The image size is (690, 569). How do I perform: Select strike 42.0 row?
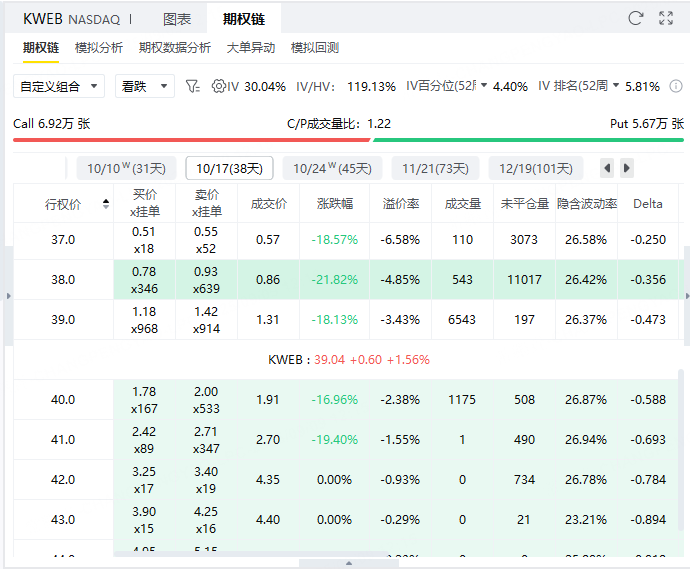coord(346,480)
